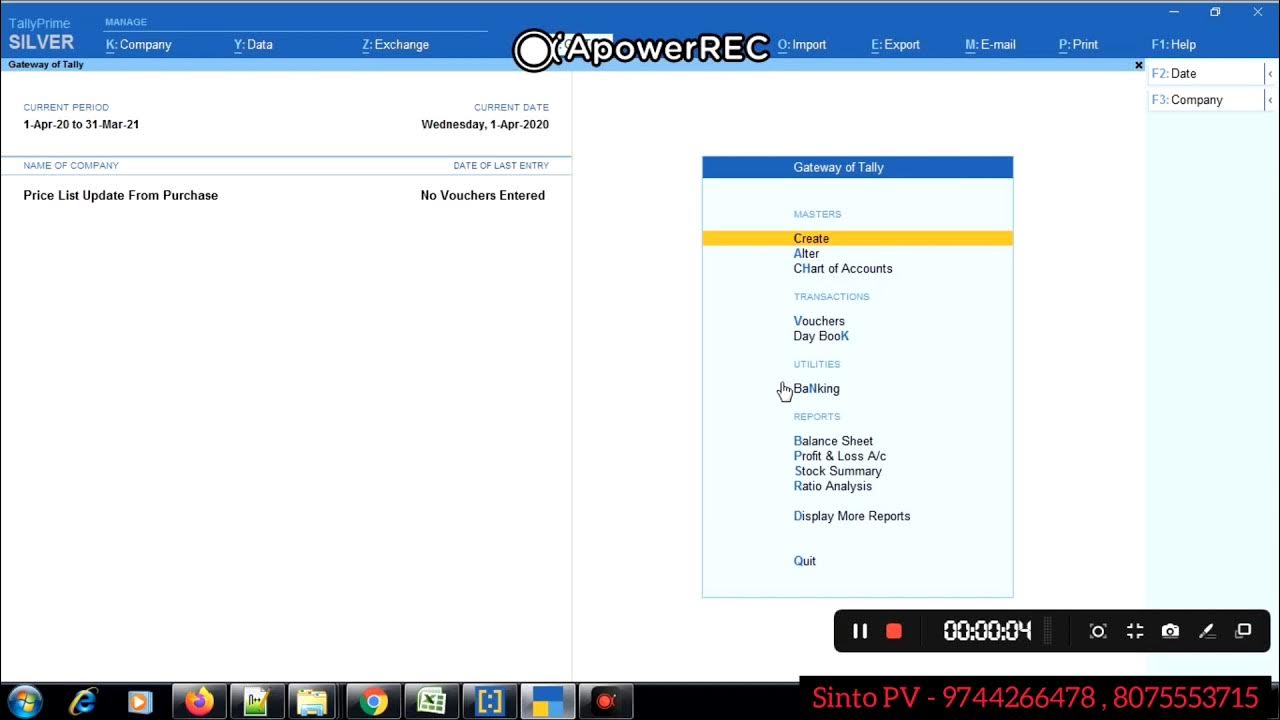Expand arrow beside F2: Date
1280x720 pixels.
1270,74
